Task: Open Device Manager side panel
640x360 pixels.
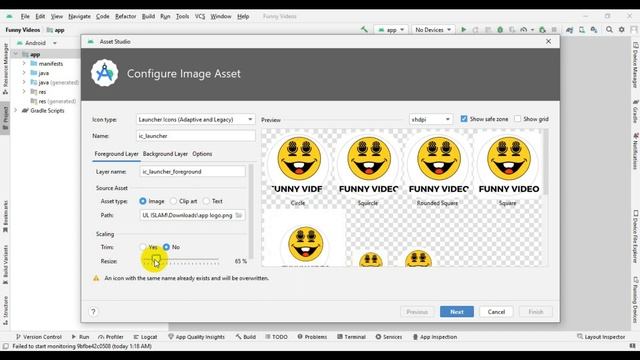Action: click(x=635, y=65)
